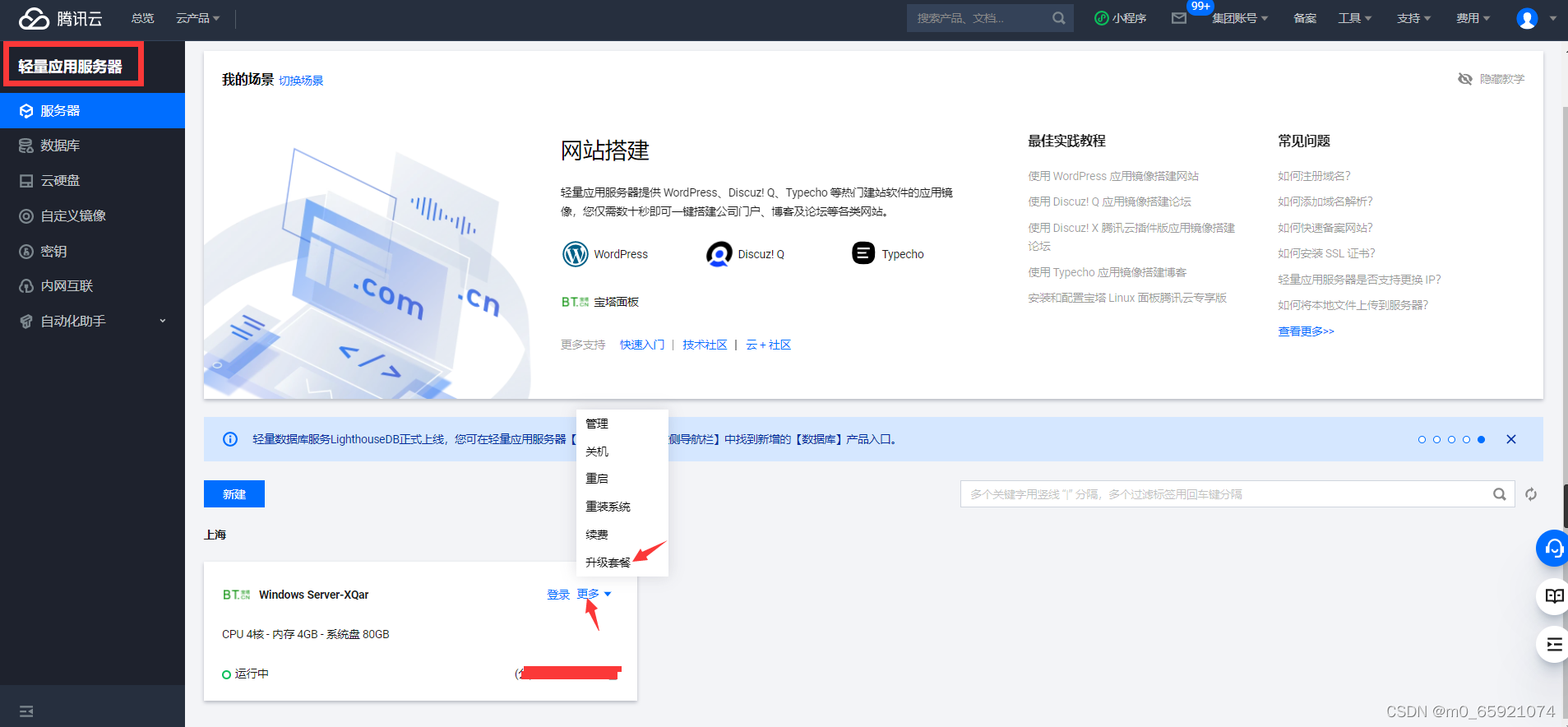Click the WordPress icon

click(576, 254)
